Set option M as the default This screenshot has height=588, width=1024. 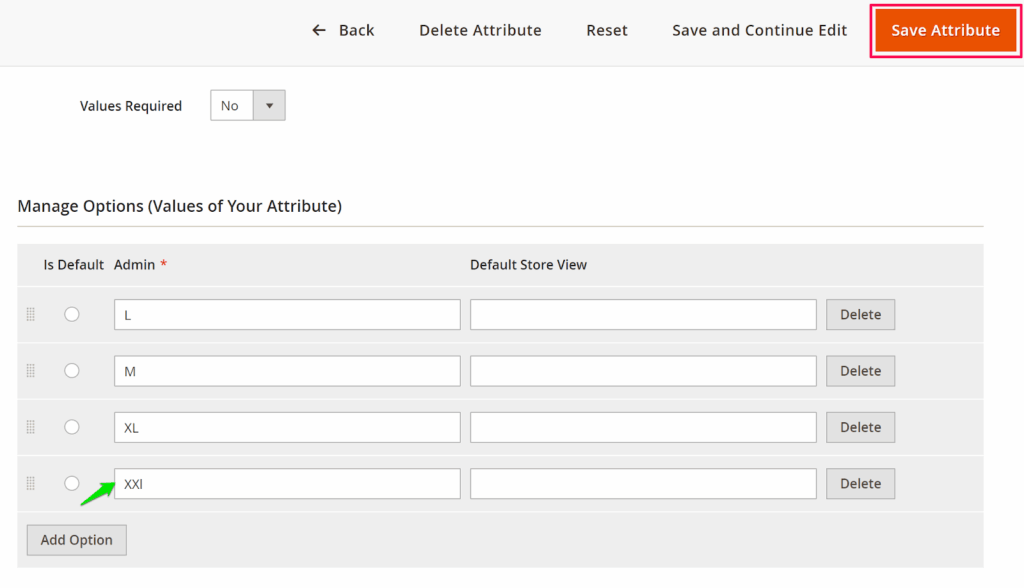tap(72, 370)
